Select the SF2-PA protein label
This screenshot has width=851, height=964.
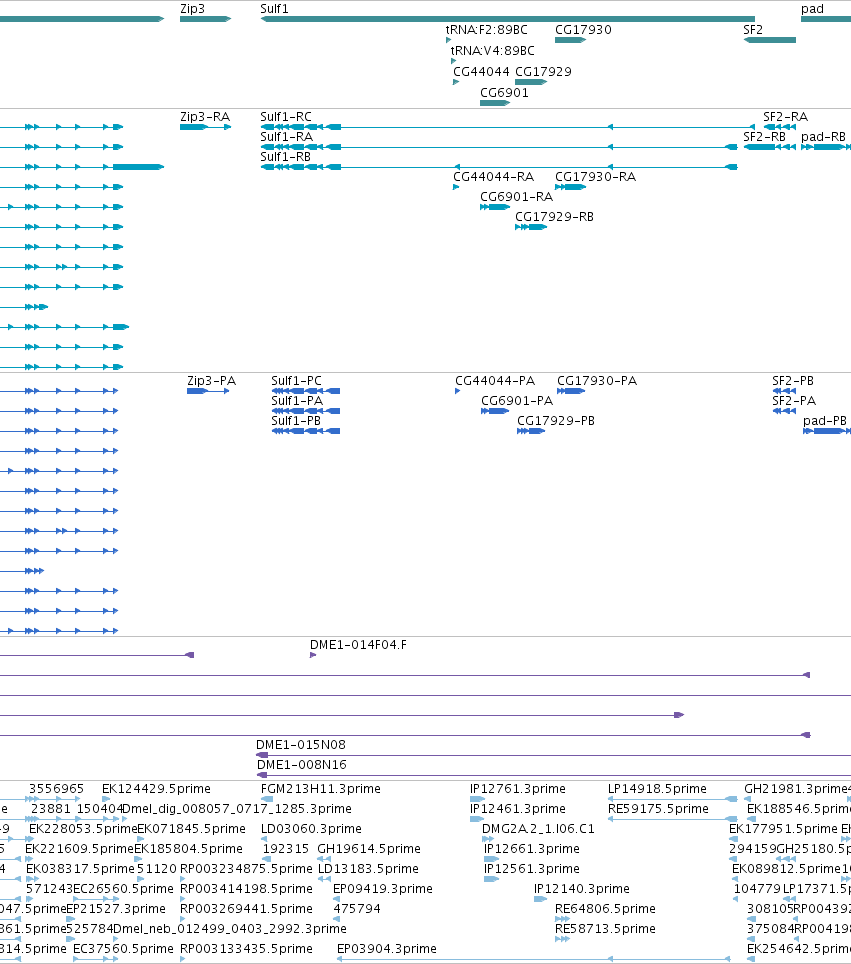click(x=794, y=400)
